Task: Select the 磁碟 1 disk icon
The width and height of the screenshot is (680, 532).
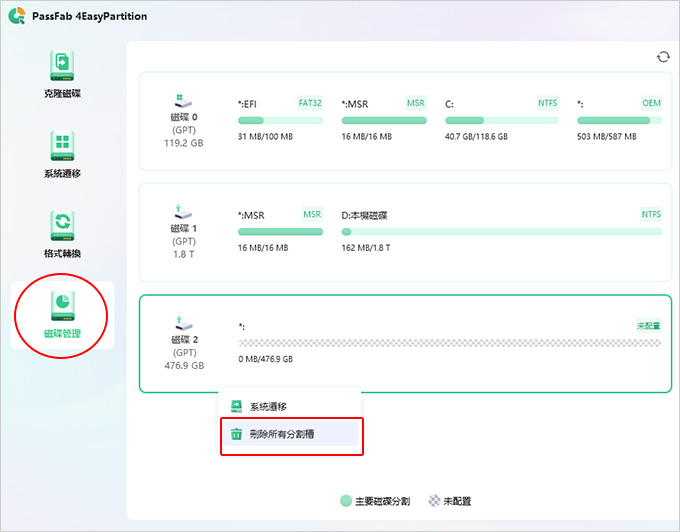Action: 183,212
